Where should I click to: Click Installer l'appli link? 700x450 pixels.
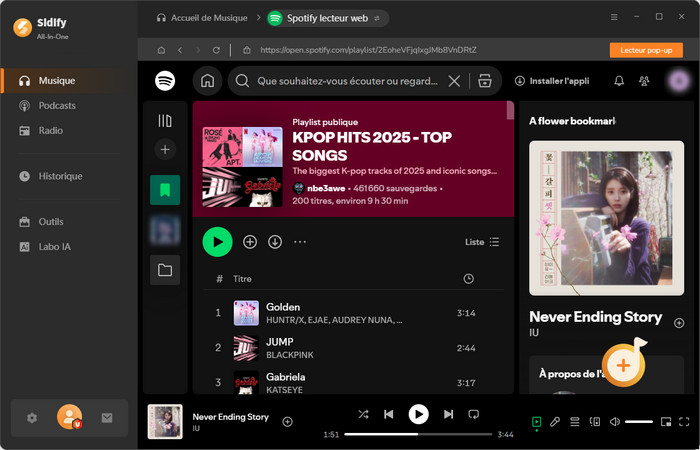pos(550,81)
